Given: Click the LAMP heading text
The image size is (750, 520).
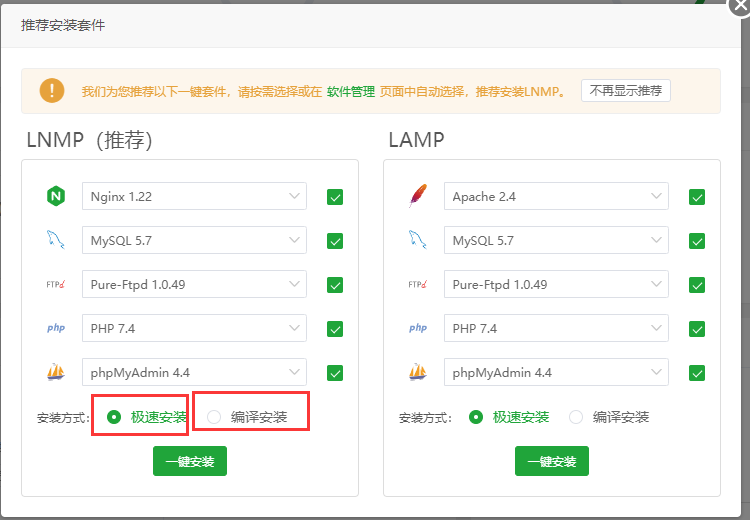Looking at the screenshot, I should 416,140.
